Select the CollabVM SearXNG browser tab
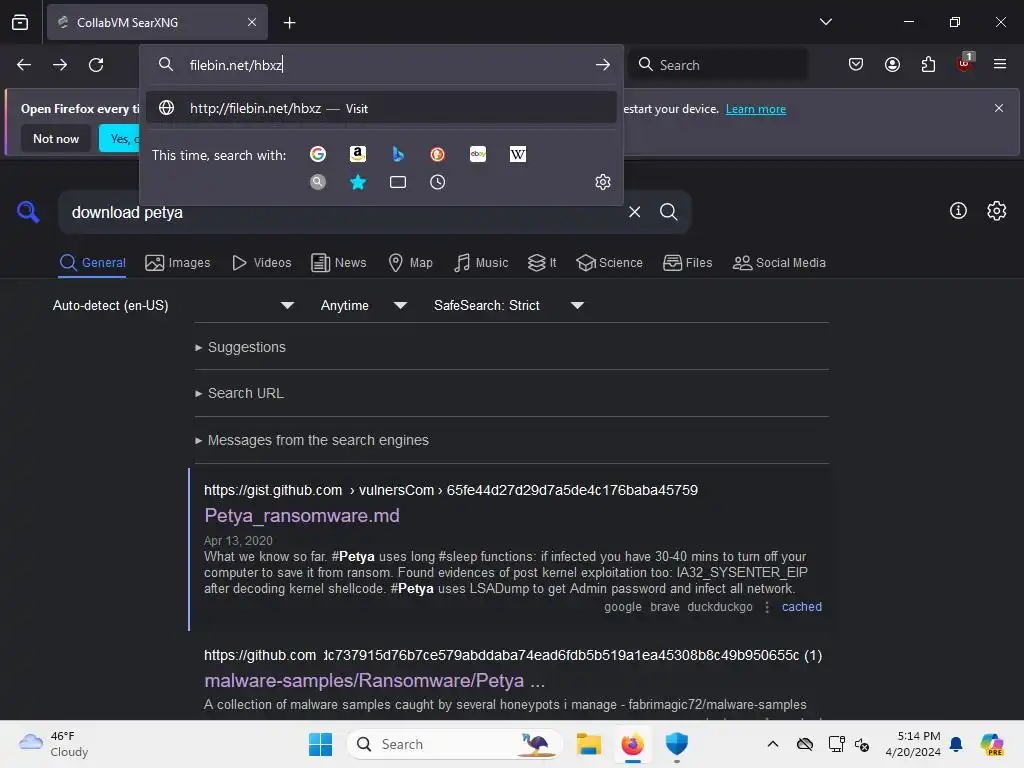1024x768 pixels. coord(157,22)
